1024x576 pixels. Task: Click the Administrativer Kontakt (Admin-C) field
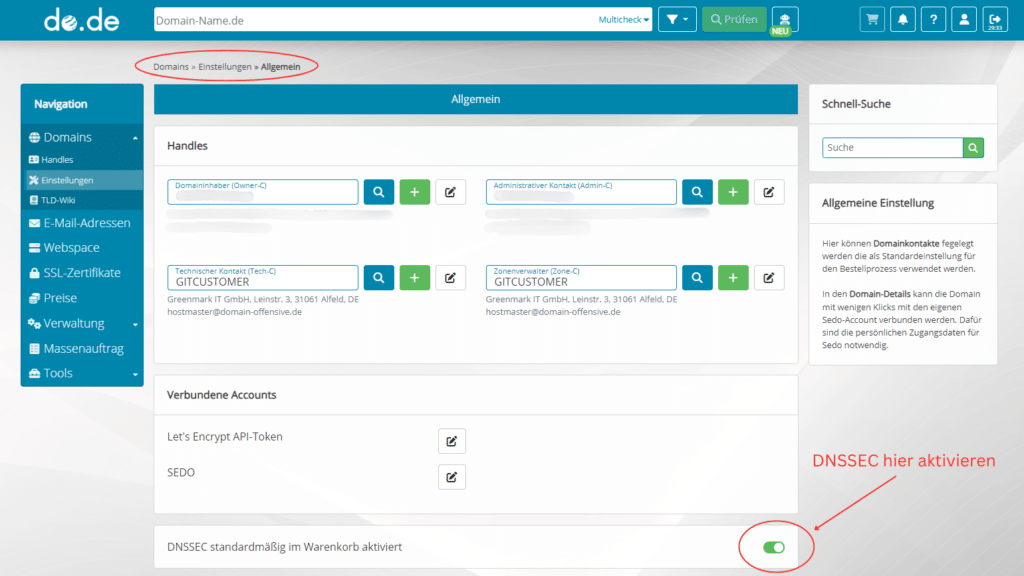tap(581, 192)
